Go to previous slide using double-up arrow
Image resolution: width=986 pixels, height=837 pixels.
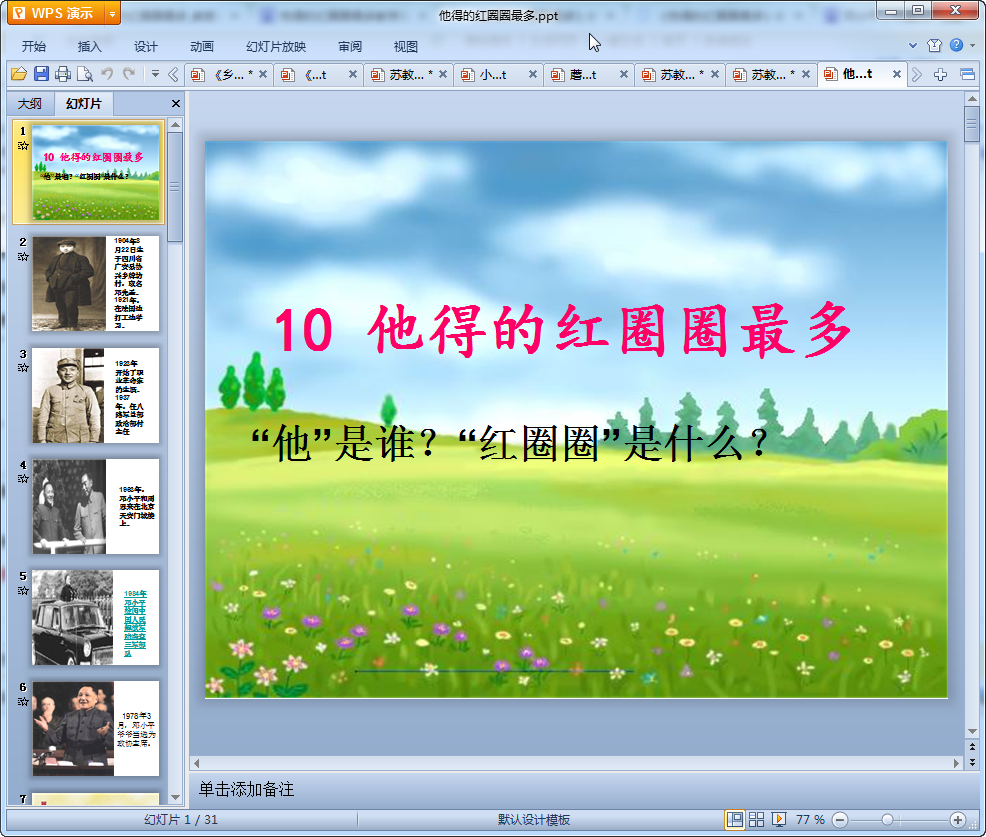click(x=972, y=747)
